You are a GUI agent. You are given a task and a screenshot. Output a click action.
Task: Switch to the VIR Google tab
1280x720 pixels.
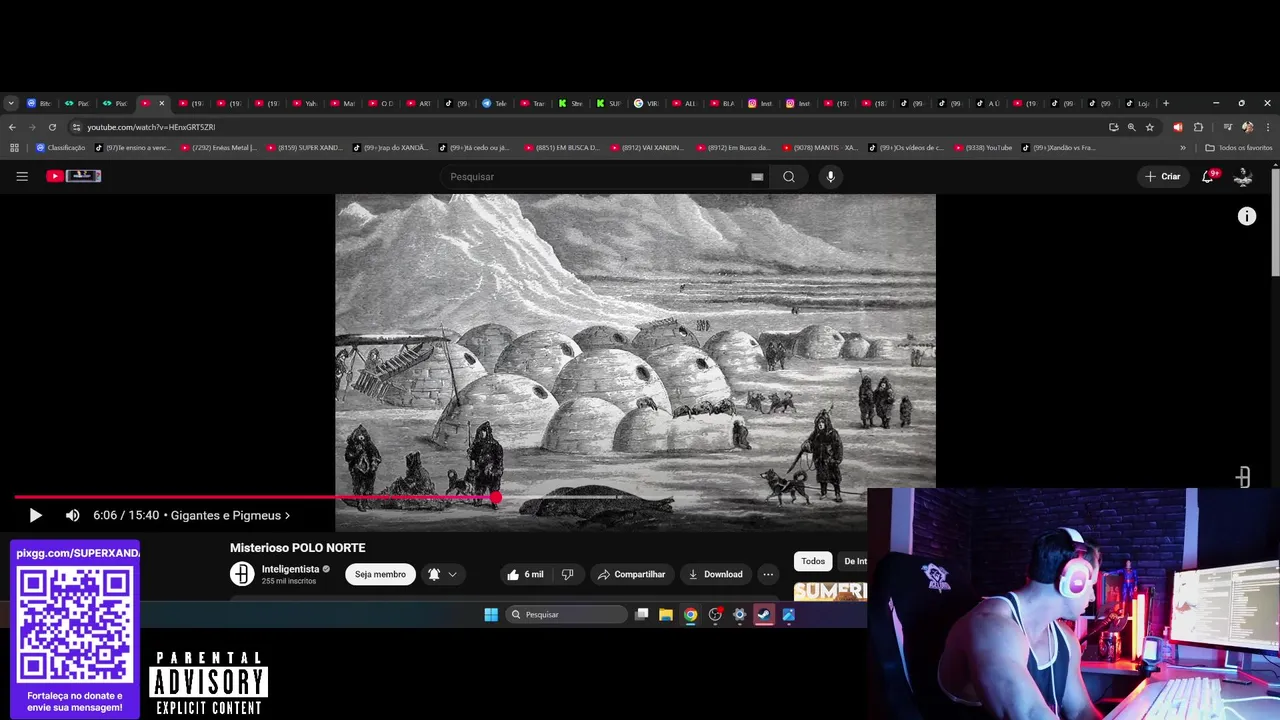click(x=647, y=103)
